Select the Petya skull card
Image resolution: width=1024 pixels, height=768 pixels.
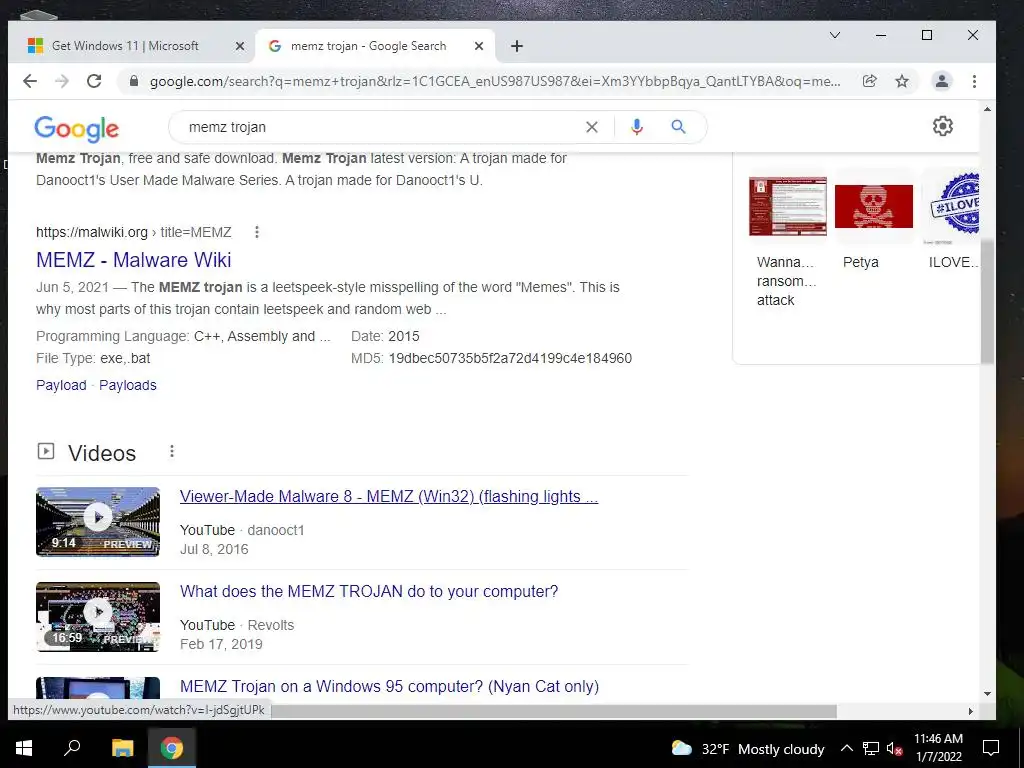874,219
